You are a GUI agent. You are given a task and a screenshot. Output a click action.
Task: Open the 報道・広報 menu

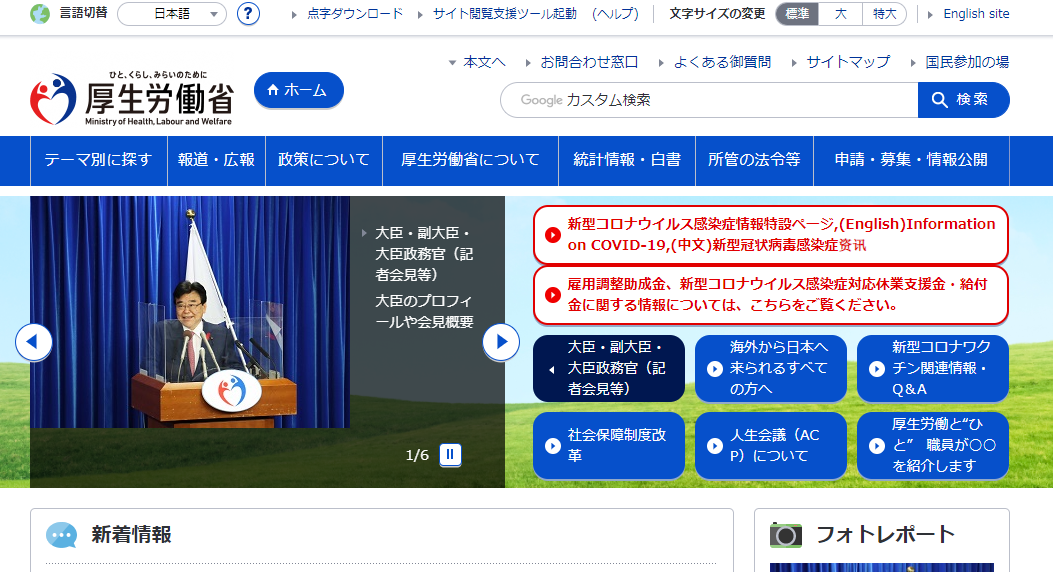pos(216,160)
